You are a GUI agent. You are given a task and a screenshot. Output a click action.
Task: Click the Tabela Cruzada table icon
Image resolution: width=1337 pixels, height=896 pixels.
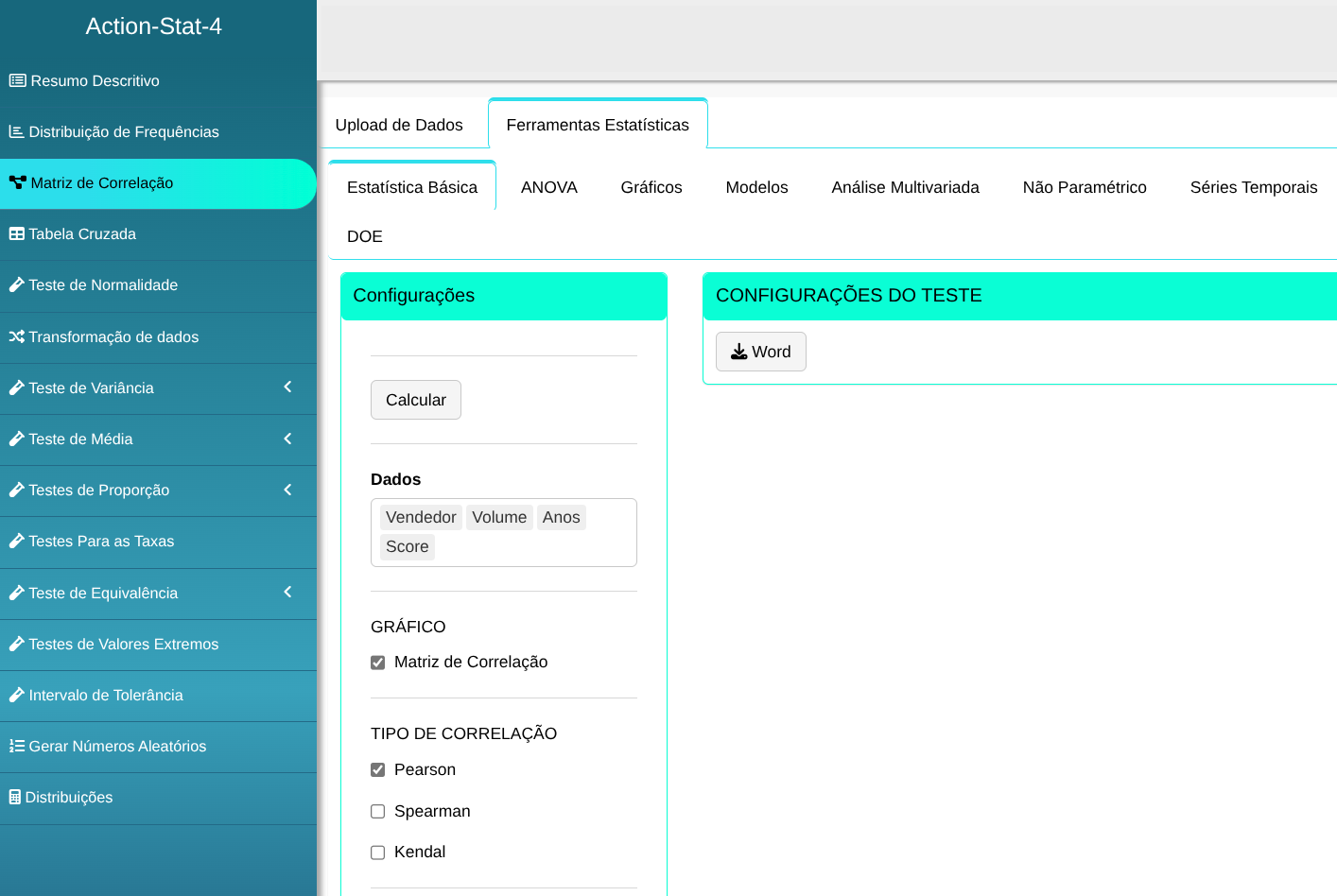point(16,234)
